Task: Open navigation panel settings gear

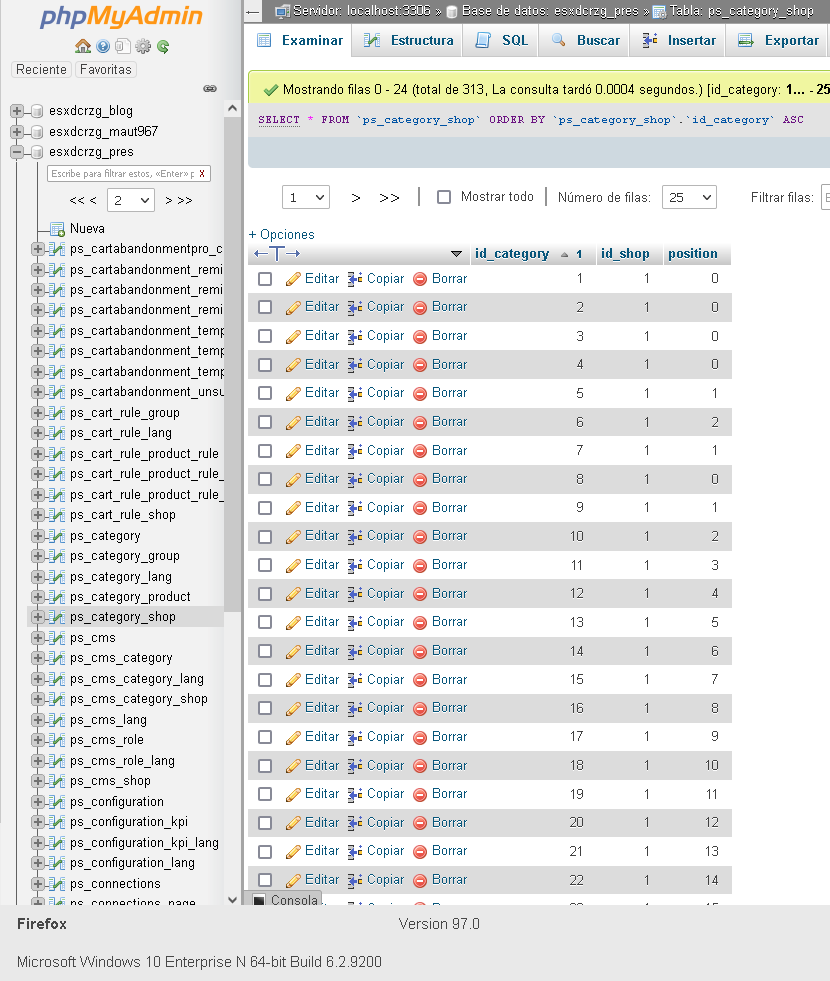Action: (x=143, y=46)
